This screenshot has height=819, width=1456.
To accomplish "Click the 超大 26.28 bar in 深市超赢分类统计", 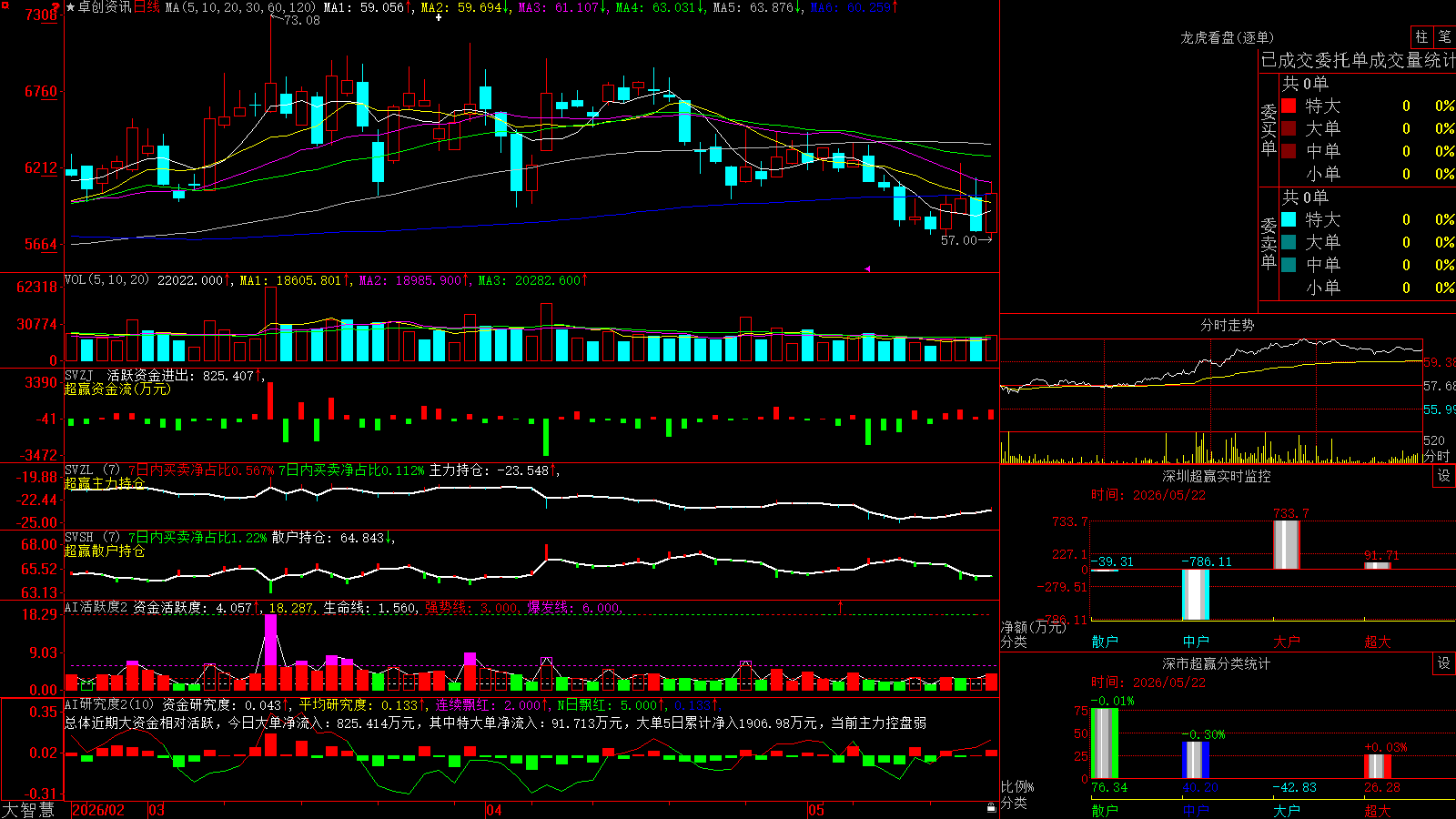I will [x=1378, y=766].
